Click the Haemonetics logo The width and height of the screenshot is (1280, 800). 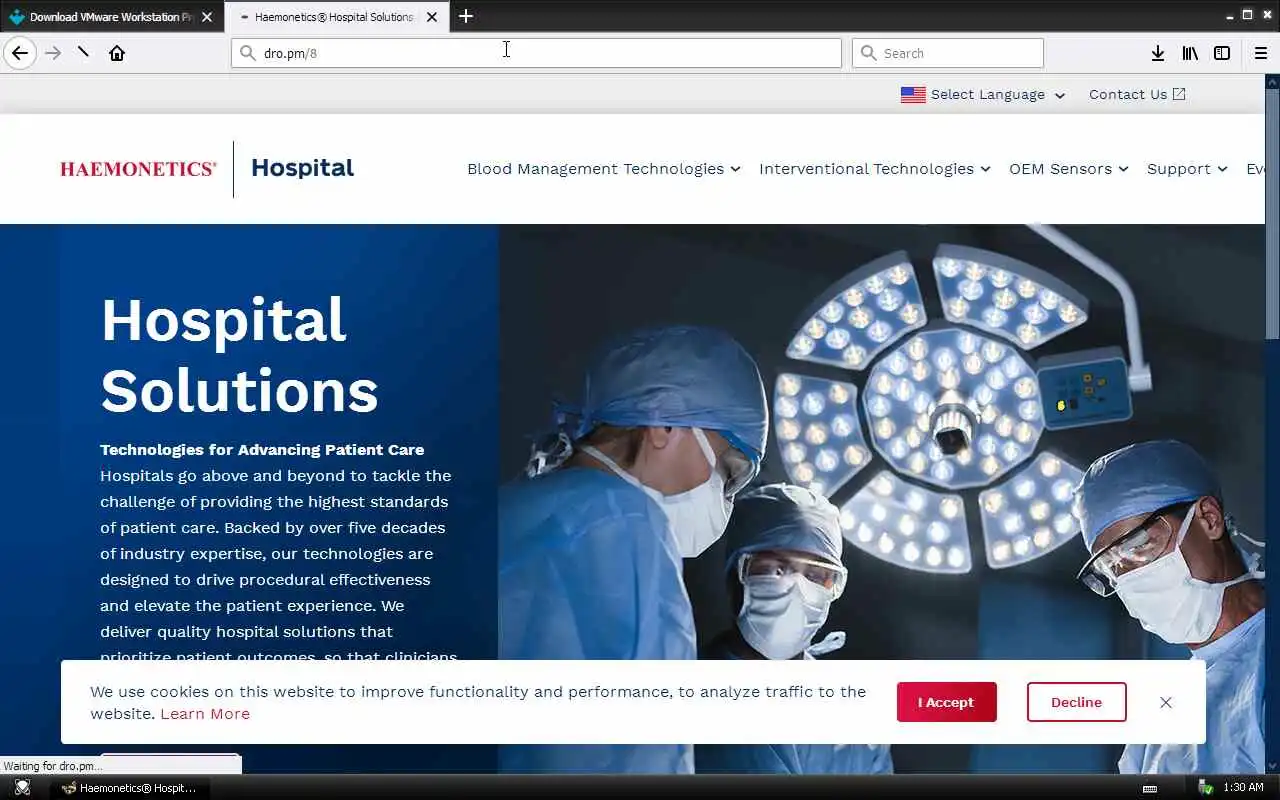coord(138,169)
